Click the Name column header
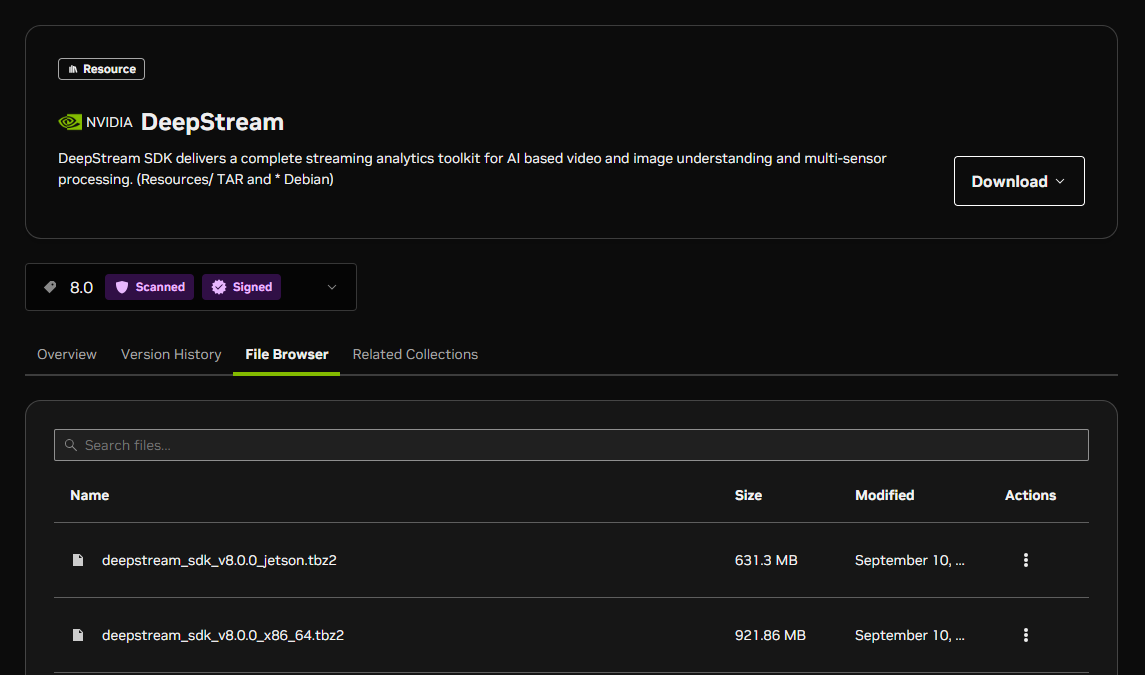This screenshot has height=675, width=1145. click(x=89, y=495)
